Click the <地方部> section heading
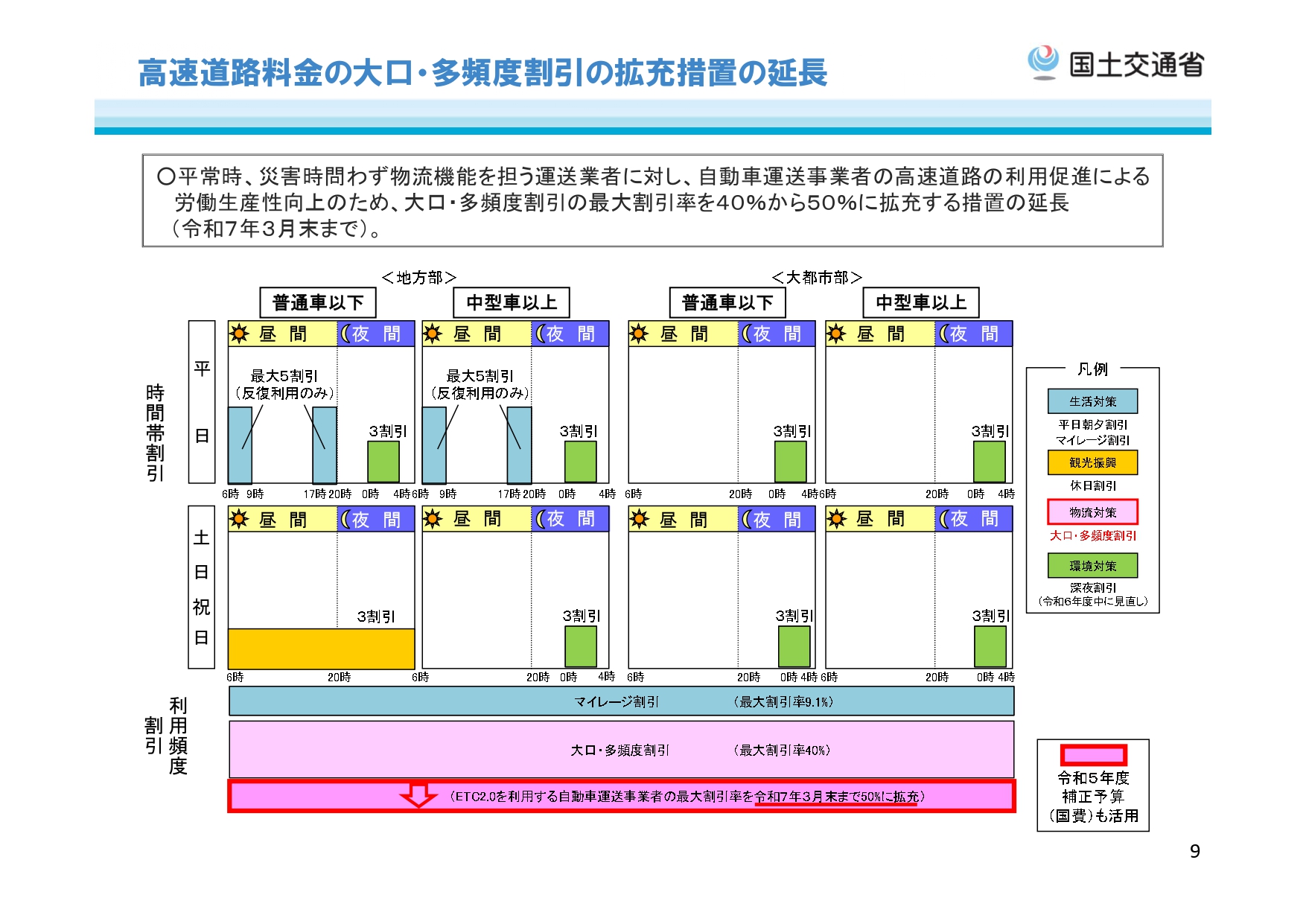This screenshot has height=924, width=1306. 418,278
